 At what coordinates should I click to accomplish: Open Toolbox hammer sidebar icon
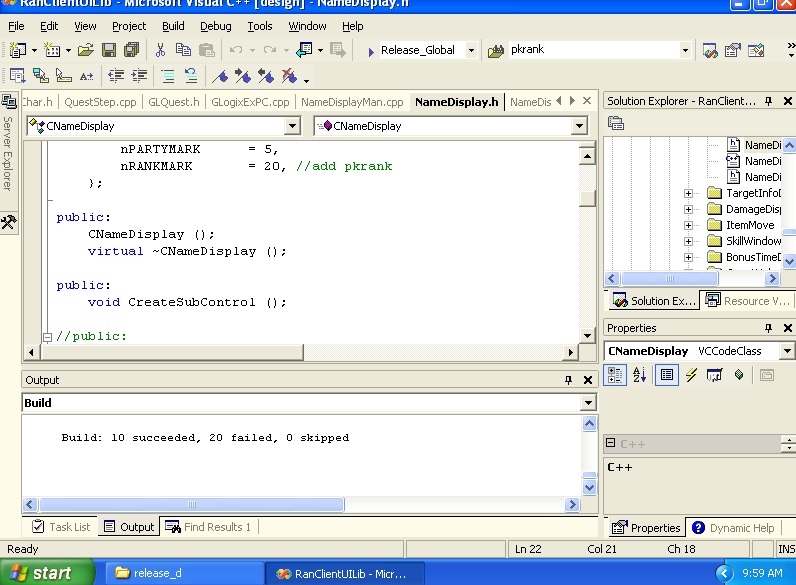pos(9,221)
